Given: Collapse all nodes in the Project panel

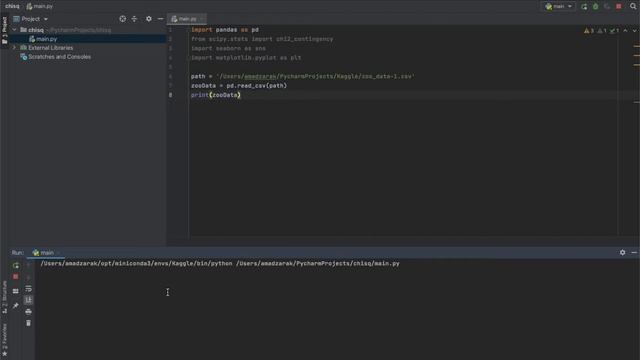Looking at the screenshot, I should (134, 19).
